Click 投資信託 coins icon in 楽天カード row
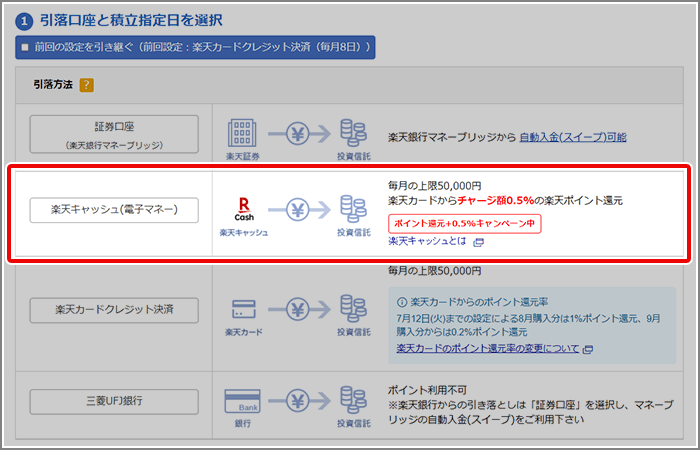The image size is (700, 450). pyautogui.click(x=353, y=308)
